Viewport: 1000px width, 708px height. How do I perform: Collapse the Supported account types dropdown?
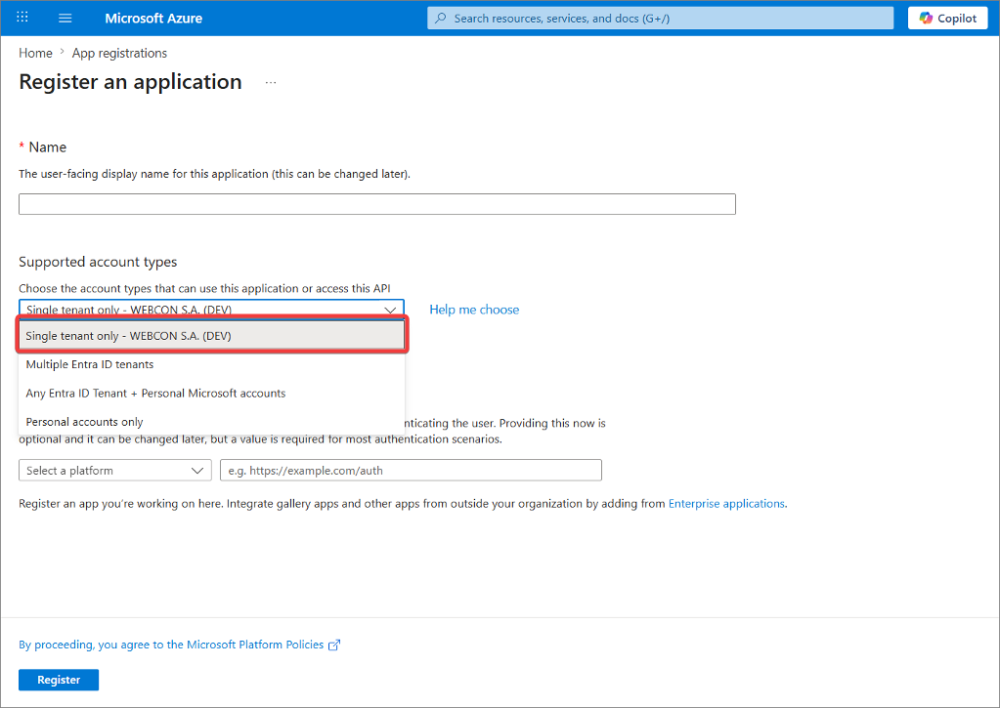389,309
